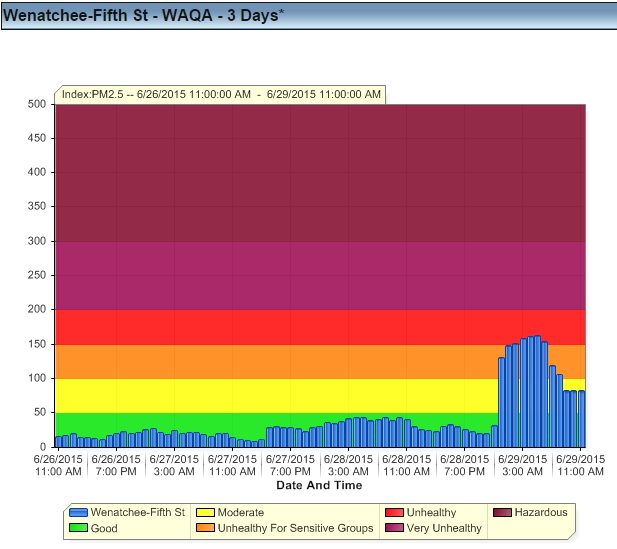Click the 350 y-axis label
The width and height of the screenshot is (617, 549).
(37, 206)
